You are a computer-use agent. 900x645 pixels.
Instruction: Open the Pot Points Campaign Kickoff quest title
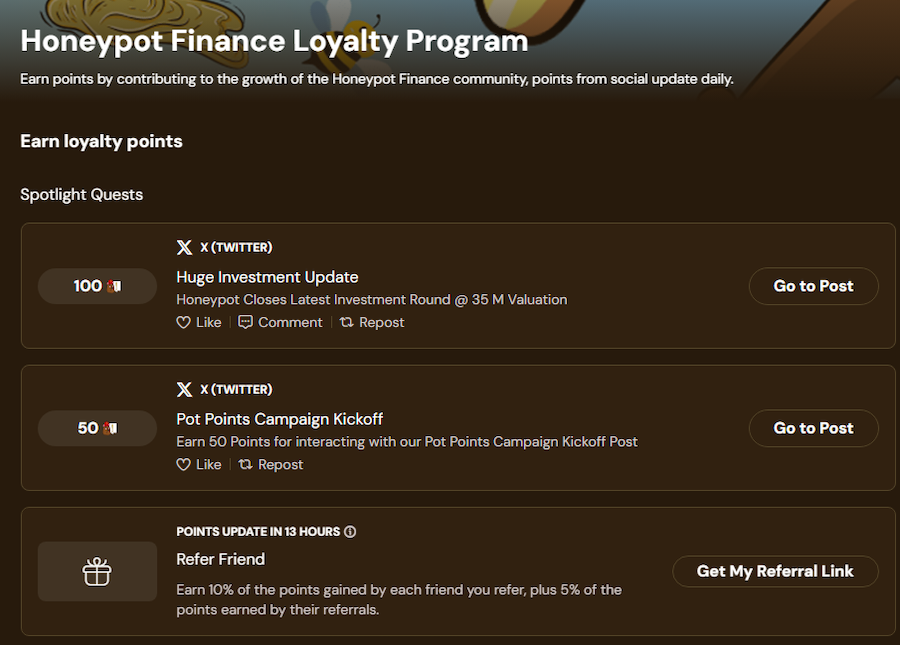point(278,419)
